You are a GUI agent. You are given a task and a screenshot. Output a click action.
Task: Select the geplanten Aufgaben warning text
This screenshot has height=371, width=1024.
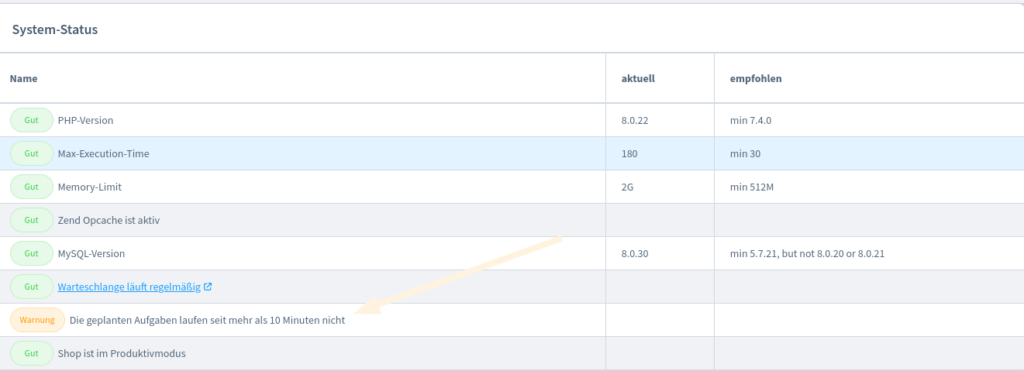[207, 321]
